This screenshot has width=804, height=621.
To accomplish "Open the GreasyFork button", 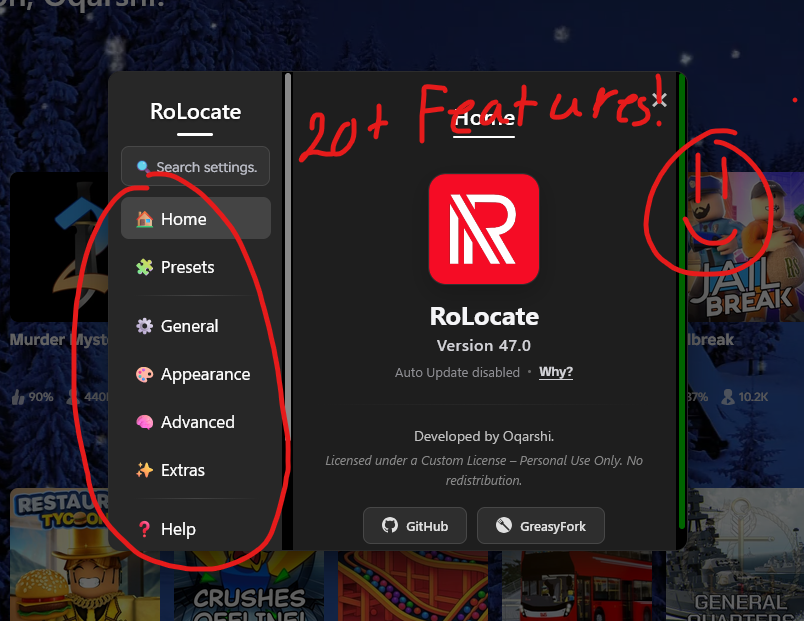I will [x=540, y=526].
